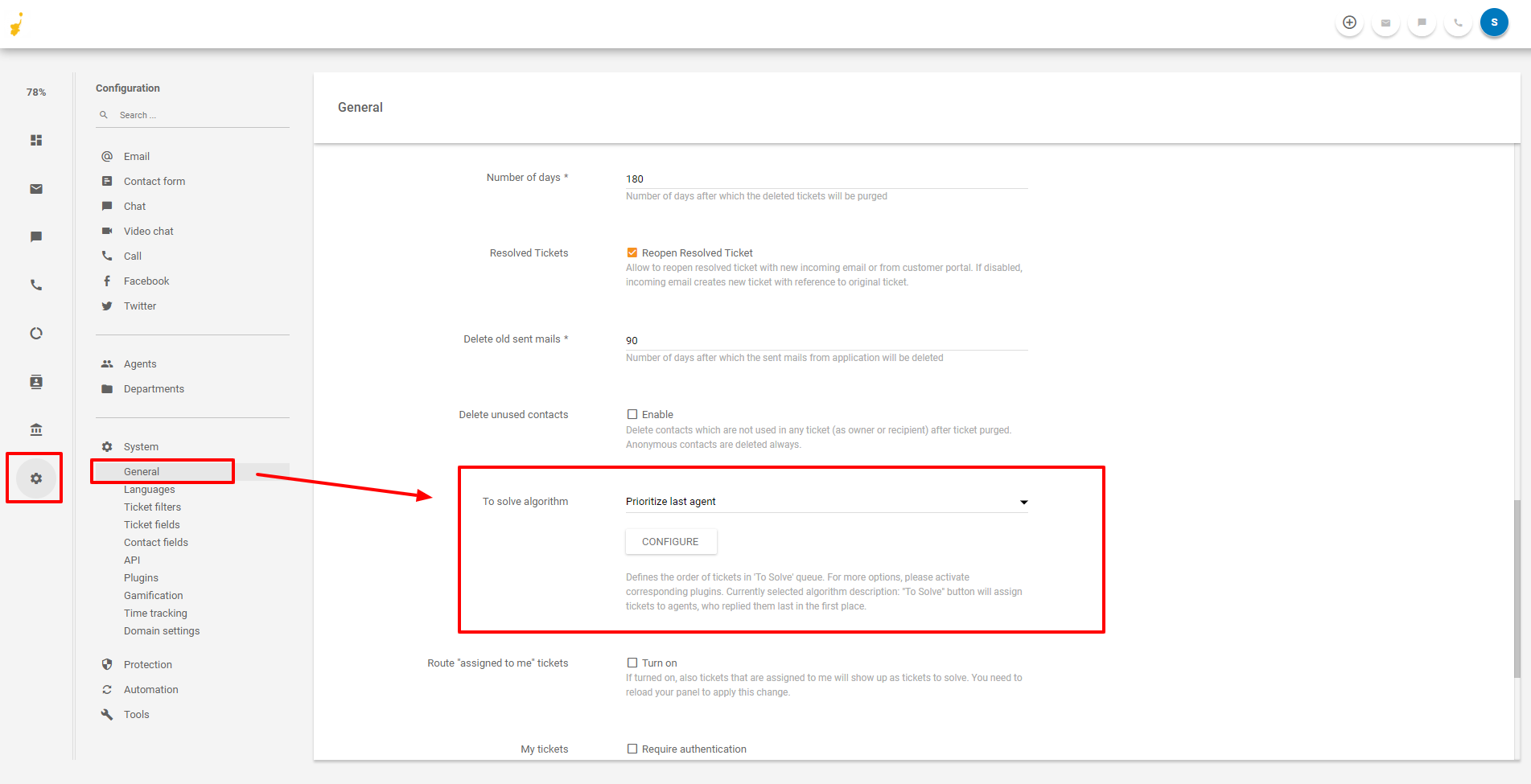Open the calls phone icon in sidebar
The height and width of the screenshot is (784, 1531).
36,285
